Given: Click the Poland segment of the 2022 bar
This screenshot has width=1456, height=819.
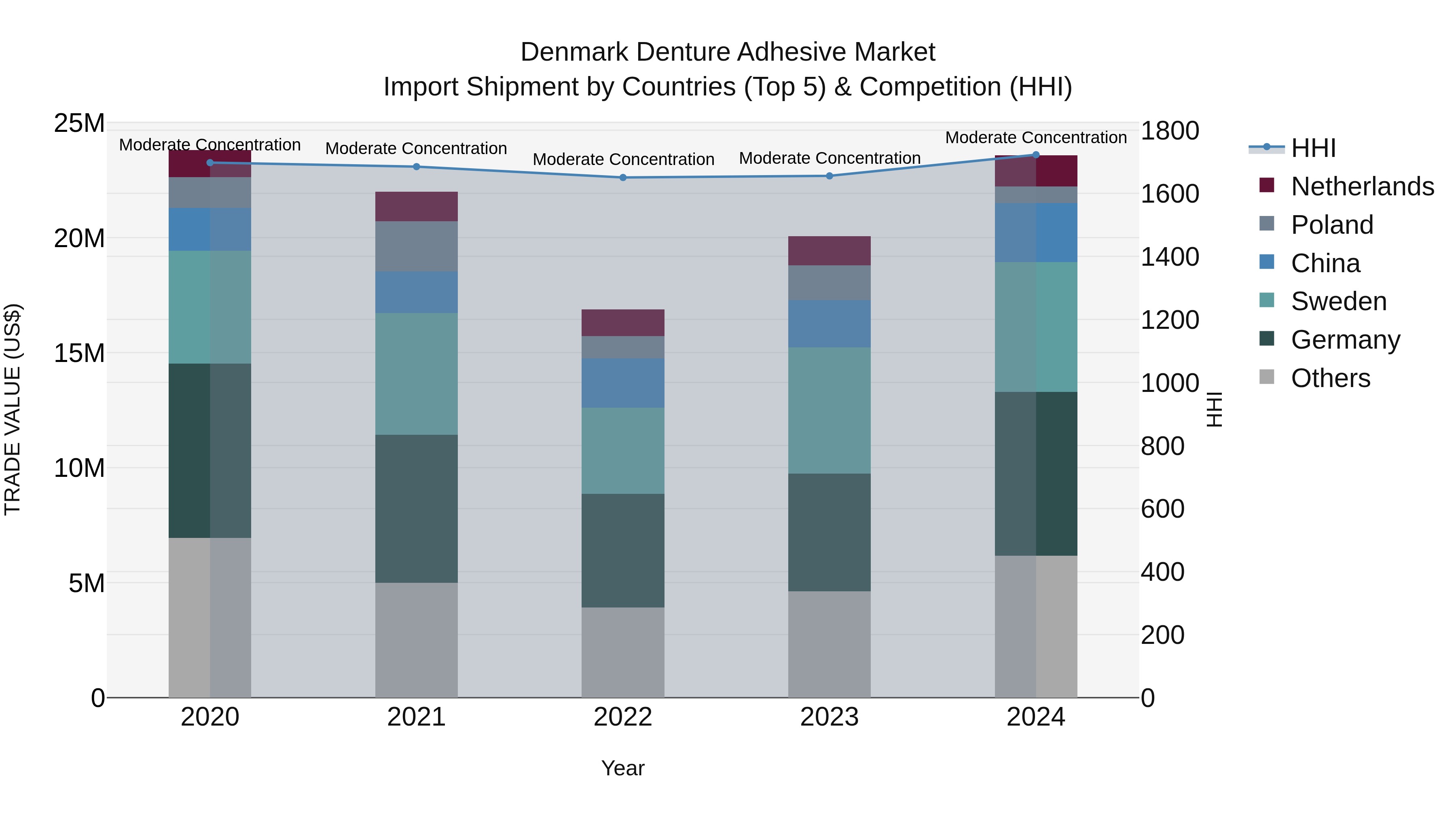Looking at the screenshot, I should [623, 347].
